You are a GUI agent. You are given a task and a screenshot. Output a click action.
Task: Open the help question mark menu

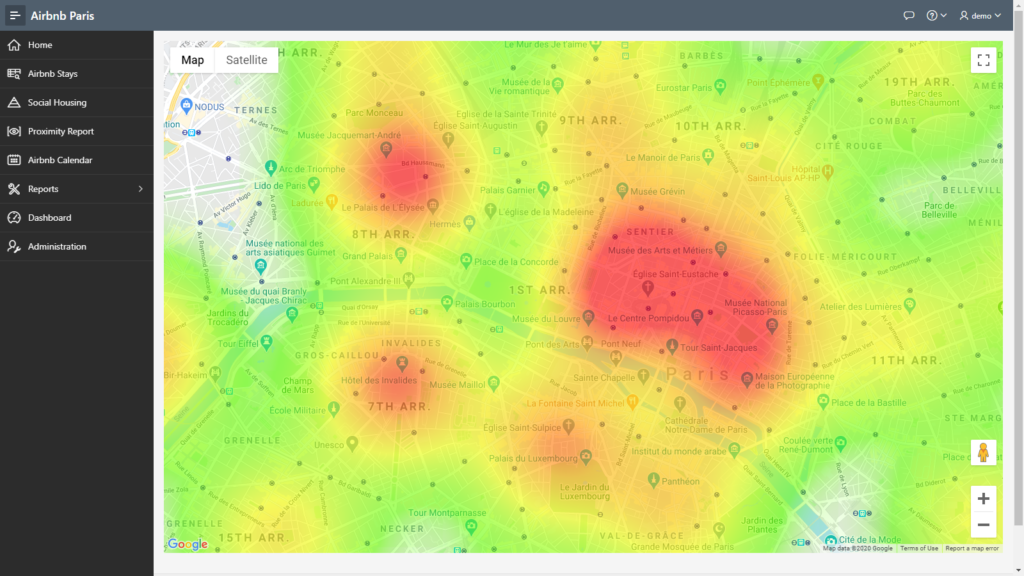coord(936,15)
